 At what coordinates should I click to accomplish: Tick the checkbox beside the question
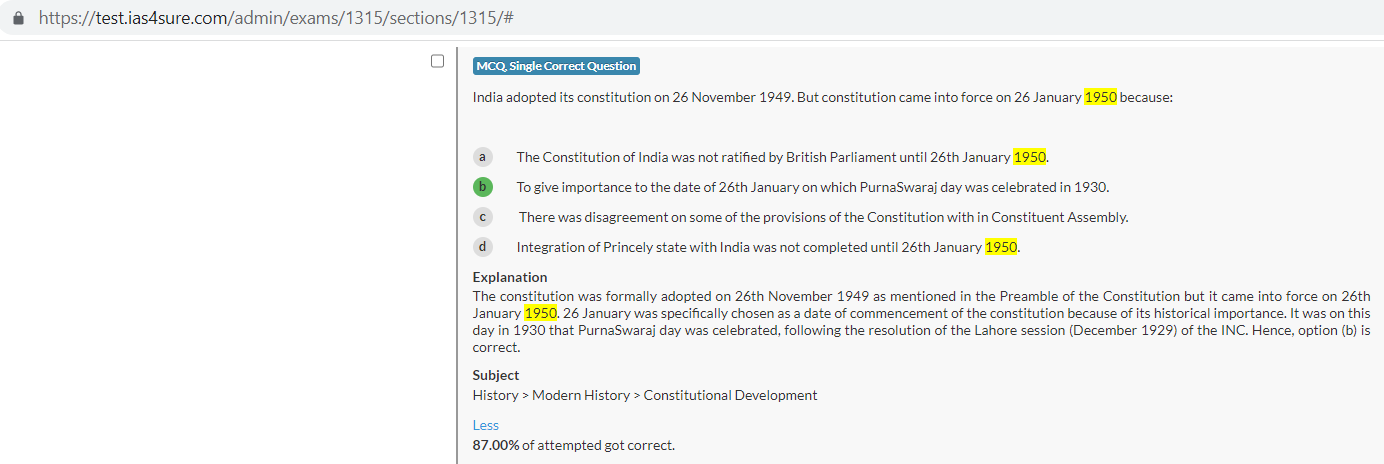coord(437,61)
